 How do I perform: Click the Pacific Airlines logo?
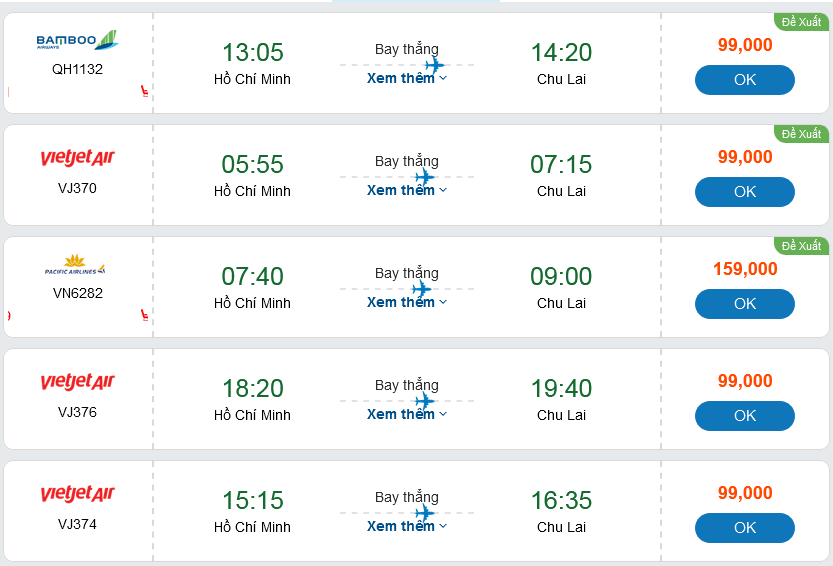[x=75, y=267]
